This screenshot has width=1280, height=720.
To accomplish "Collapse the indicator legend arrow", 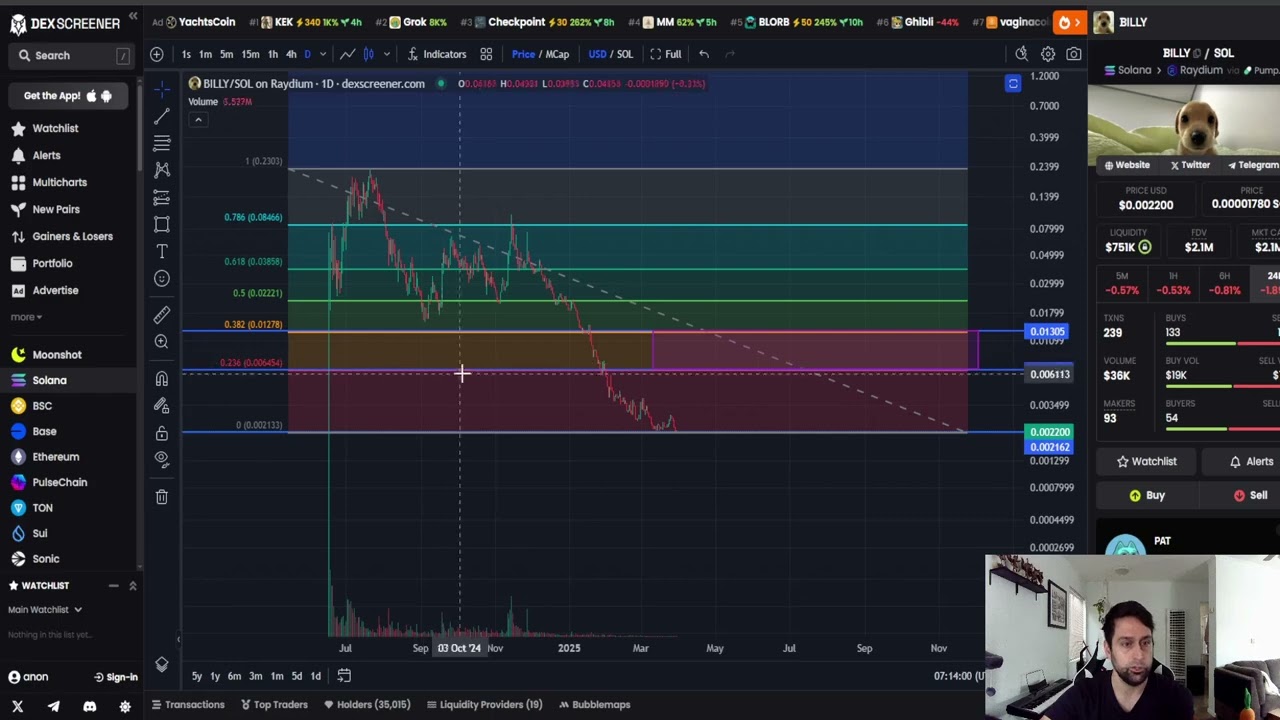I will tap(198, 120).
